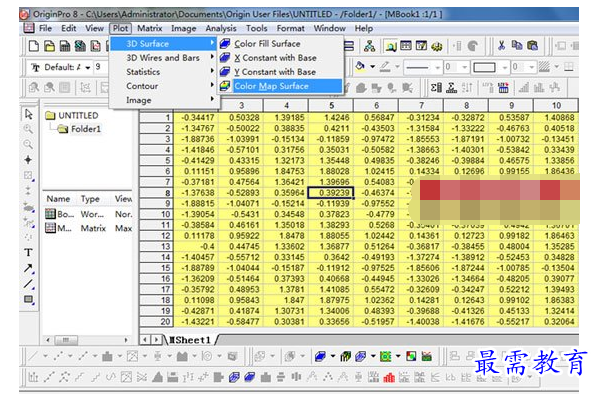
Task: Select Folder1 in project explorer
Action: pos(86,129)
